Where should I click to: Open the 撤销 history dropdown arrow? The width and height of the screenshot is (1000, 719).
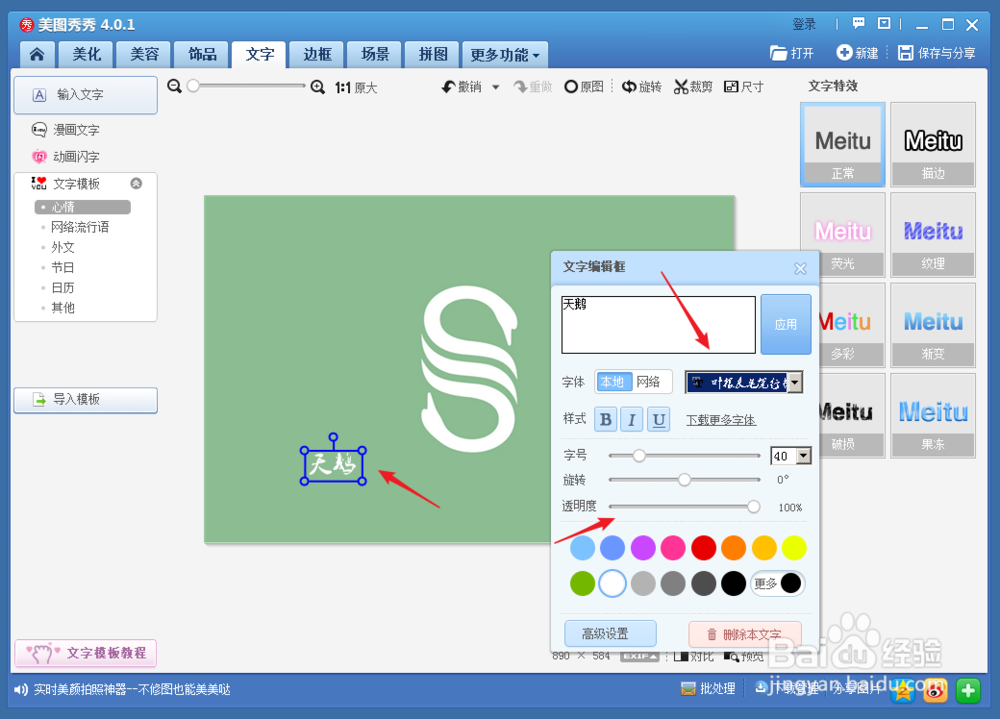coord(496,87)
